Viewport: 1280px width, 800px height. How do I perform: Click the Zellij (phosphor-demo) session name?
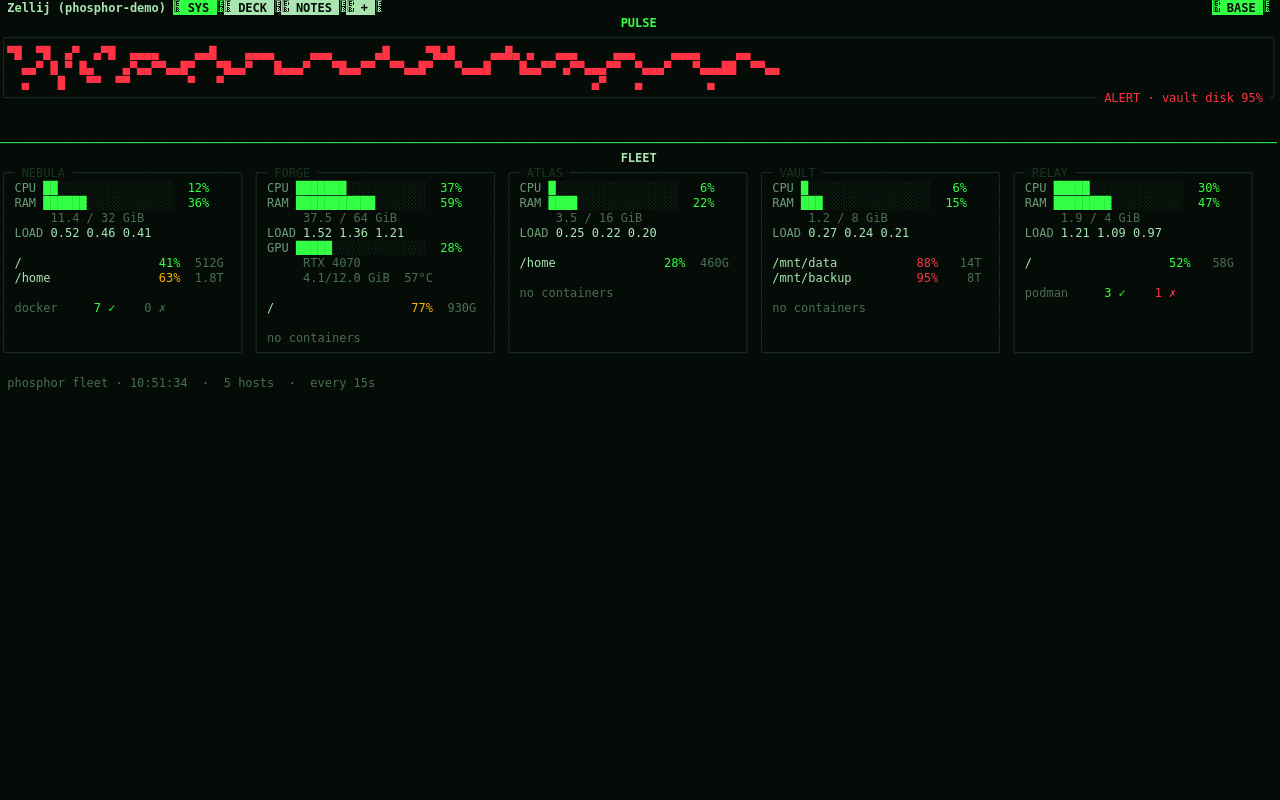pyautogui.click(x=86, y=8)
